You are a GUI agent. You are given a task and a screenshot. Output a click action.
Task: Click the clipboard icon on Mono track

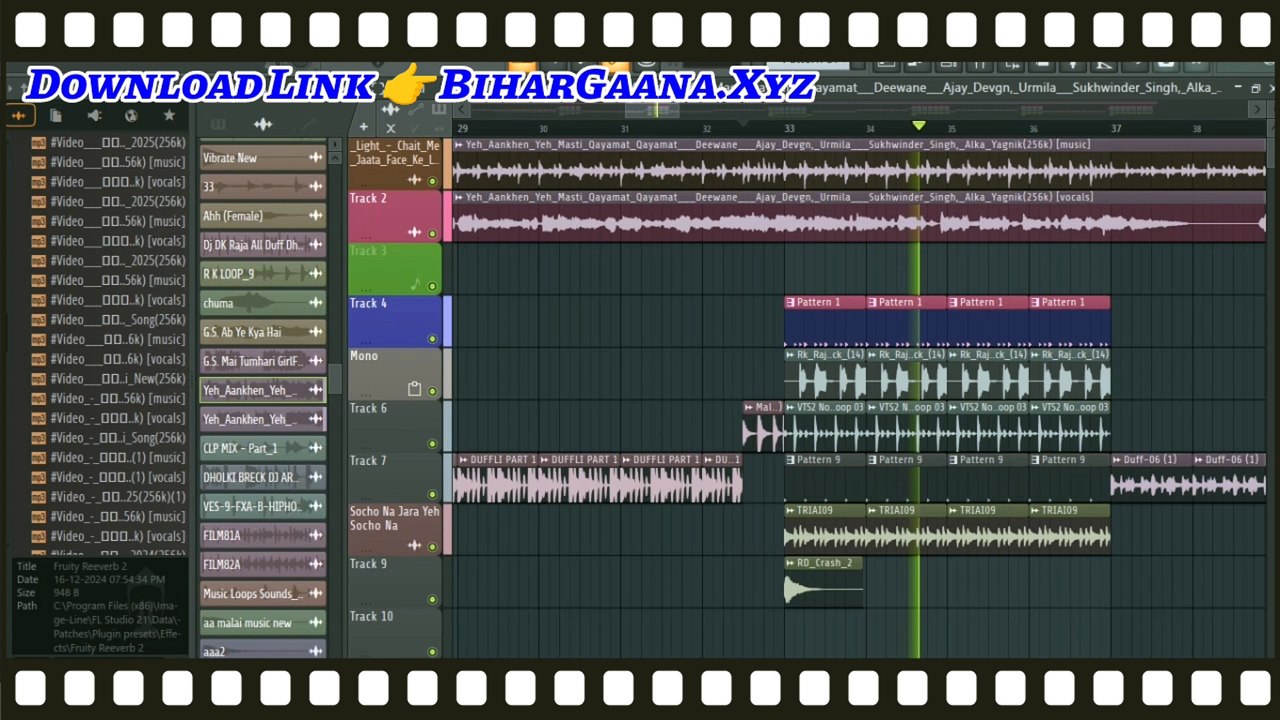(x=414, y=389)
